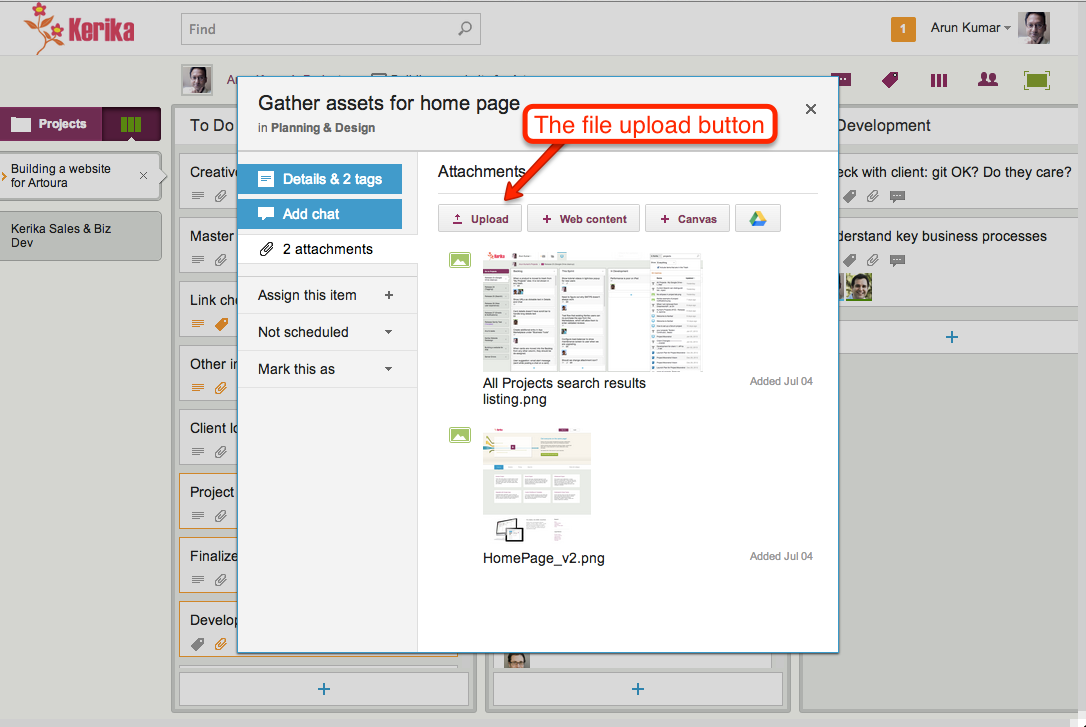The image size is (1086, 727).
Task: Click the Planning & Design column link
Action: (323, 128)
